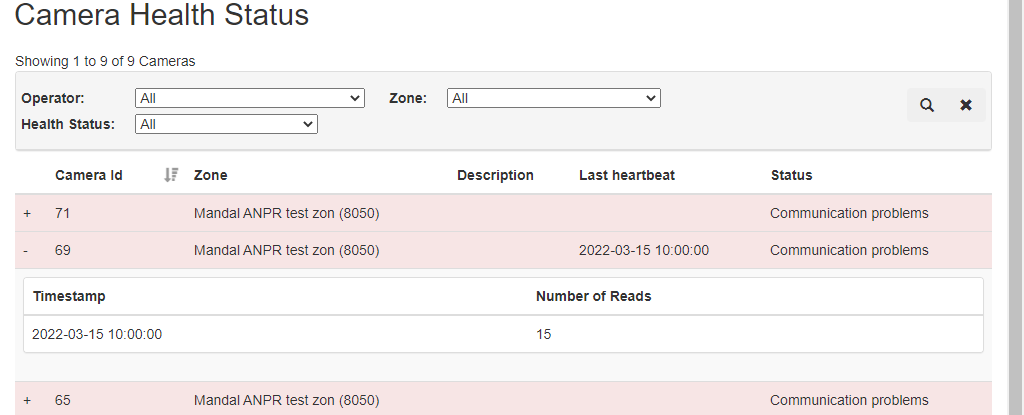Image resolution: width=1024 pixels, height=415 pixels.
Task: Open the Zone dropdown
Action: coord(554,98)
